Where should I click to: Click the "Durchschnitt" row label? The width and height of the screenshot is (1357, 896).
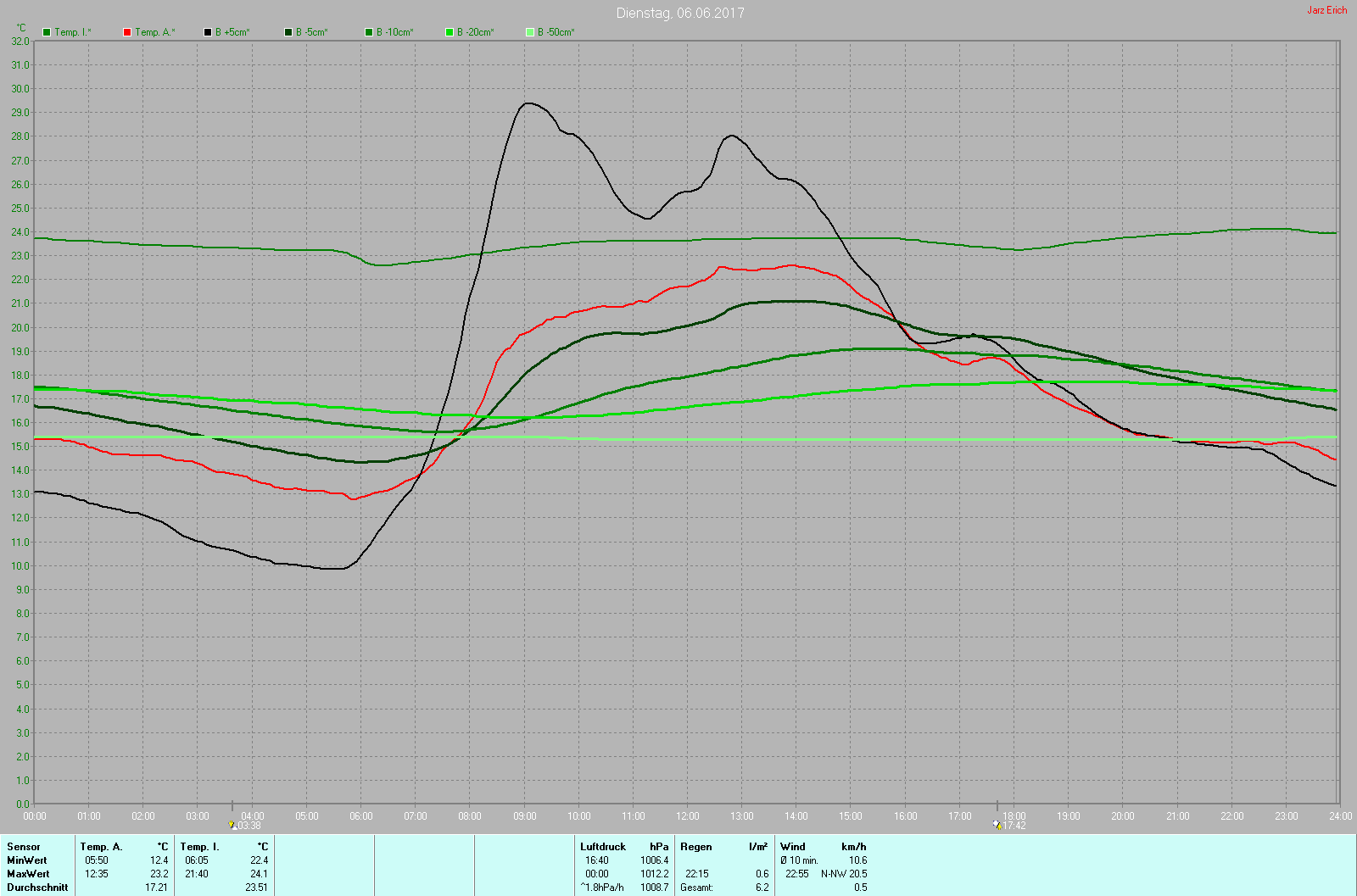(x=37, y=888)
